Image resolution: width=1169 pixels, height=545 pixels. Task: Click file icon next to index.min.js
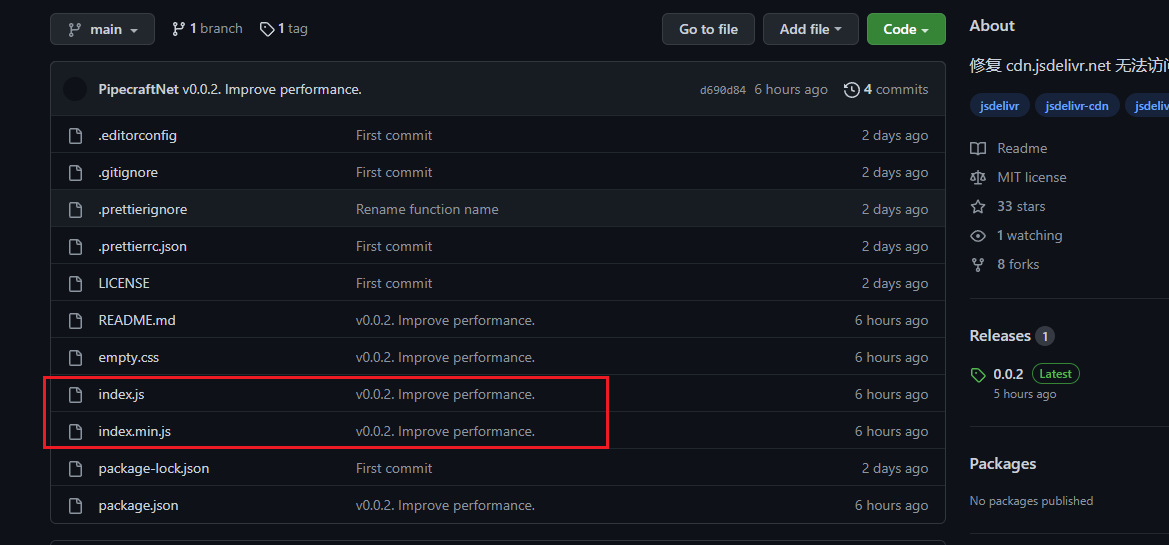75,431
